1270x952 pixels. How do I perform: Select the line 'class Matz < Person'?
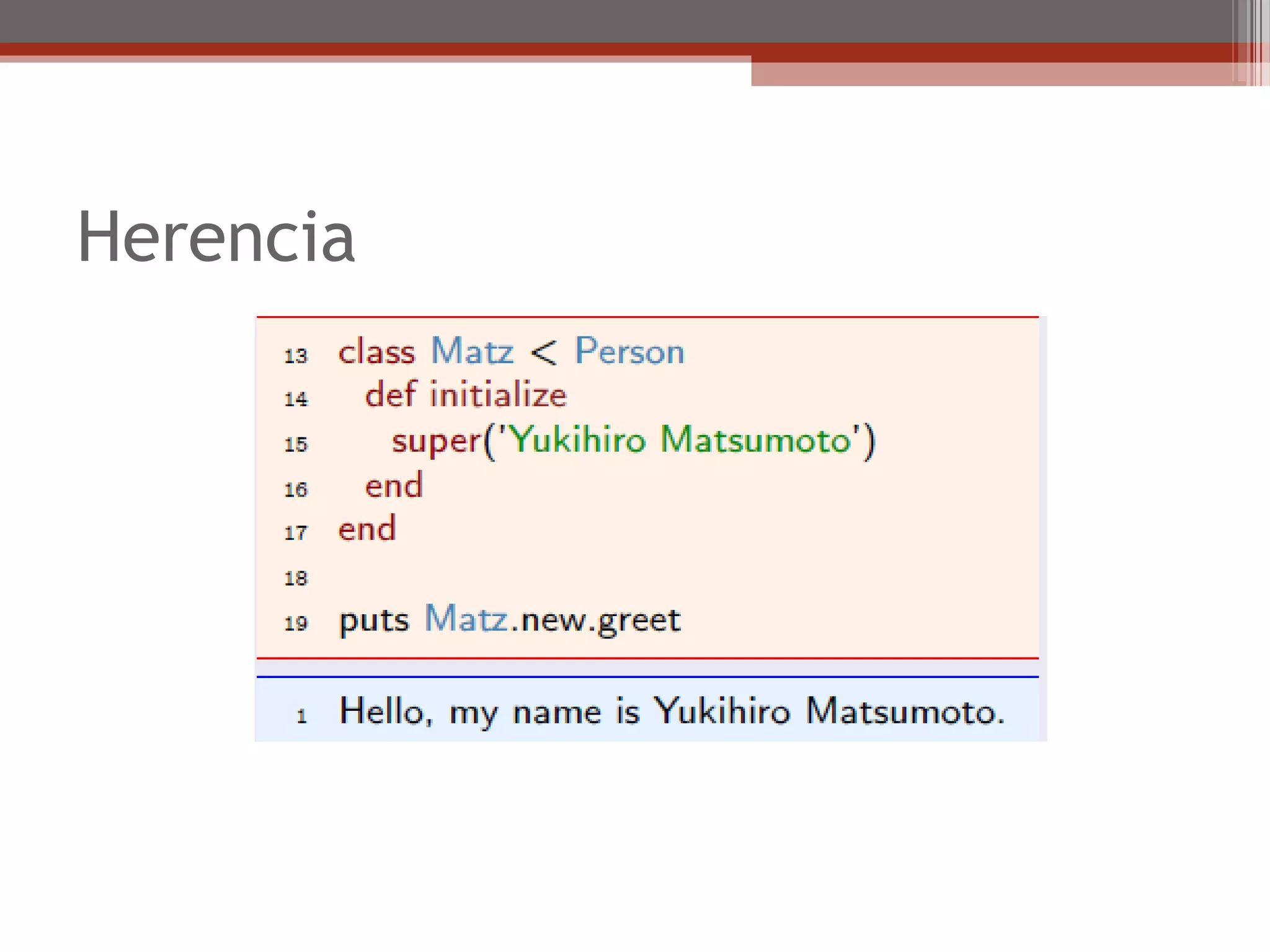(x=511, y=351)
